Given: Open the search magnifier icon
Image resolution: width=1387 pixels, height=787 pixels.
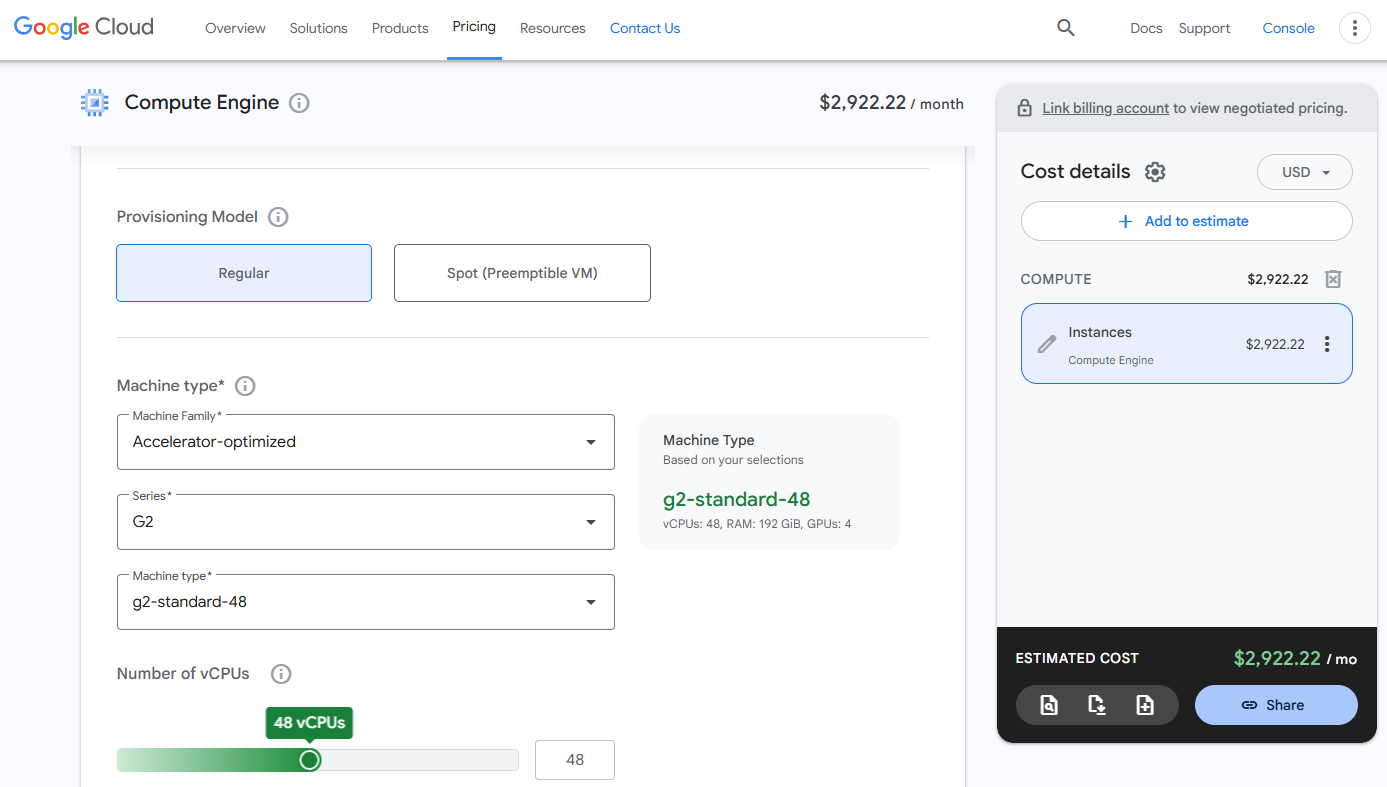Looking at the screenshot, I should click(x=1066, y=28).
